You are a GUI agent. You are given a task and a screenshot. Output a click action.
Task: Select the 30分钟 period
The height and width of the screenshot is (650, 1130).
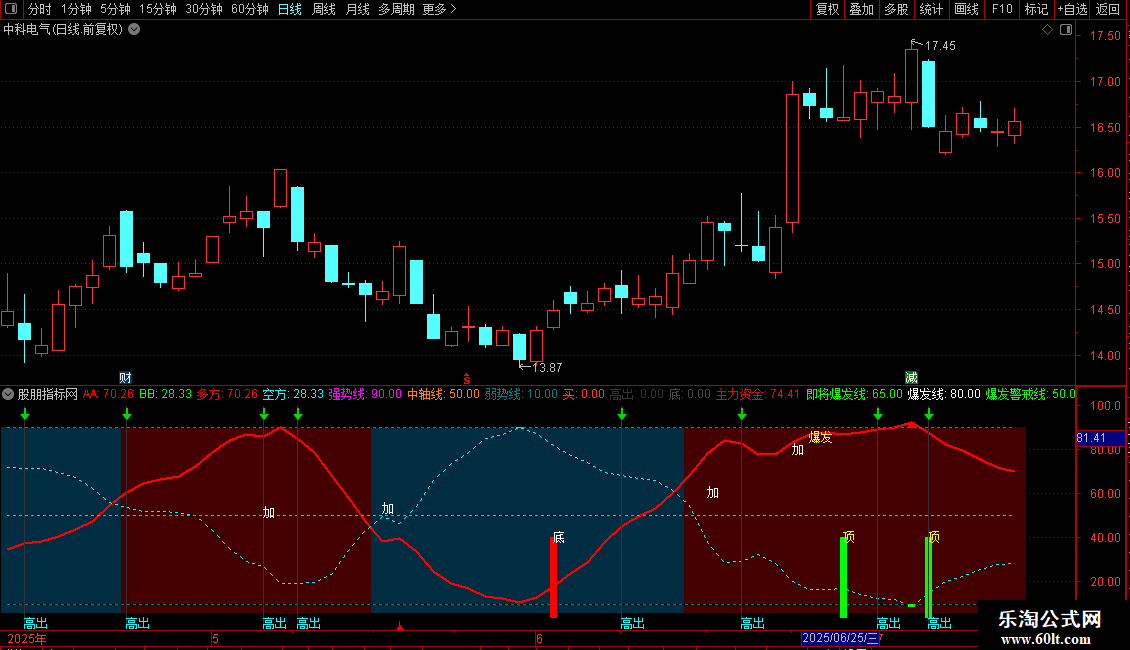pos(203,9)
